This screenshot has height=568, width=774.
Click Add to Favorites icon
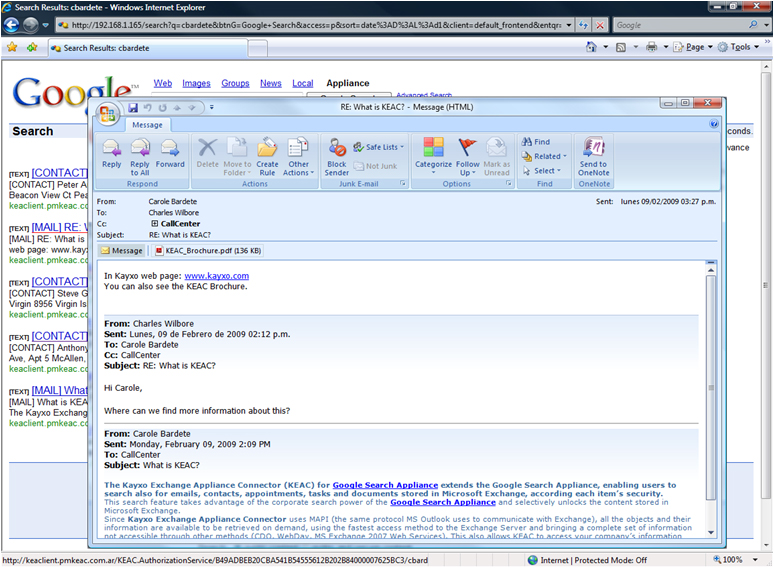coord(33,47)
